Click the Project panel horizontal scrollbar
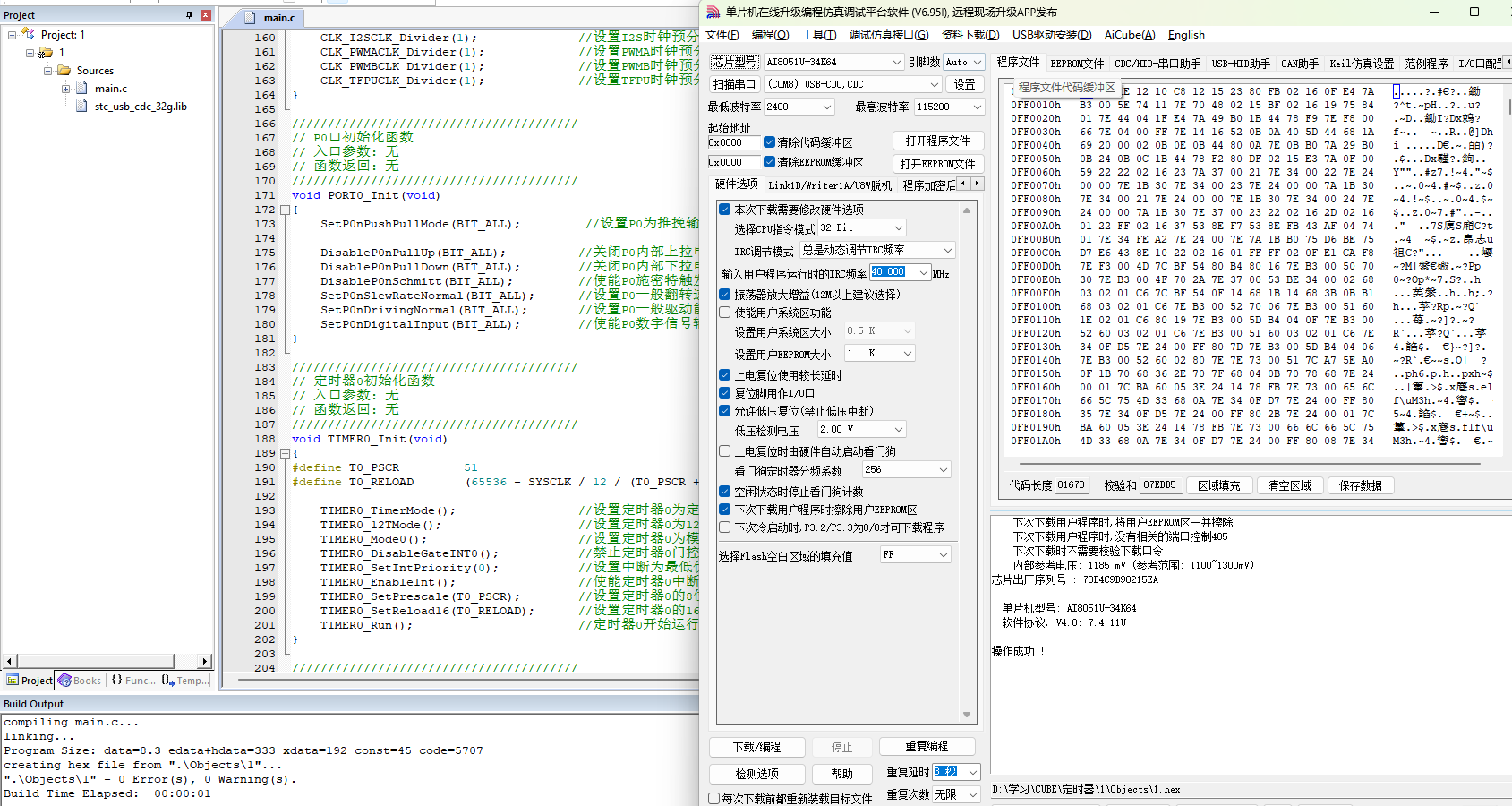The height and width of the screenshot is (806, 1512). 107,661
